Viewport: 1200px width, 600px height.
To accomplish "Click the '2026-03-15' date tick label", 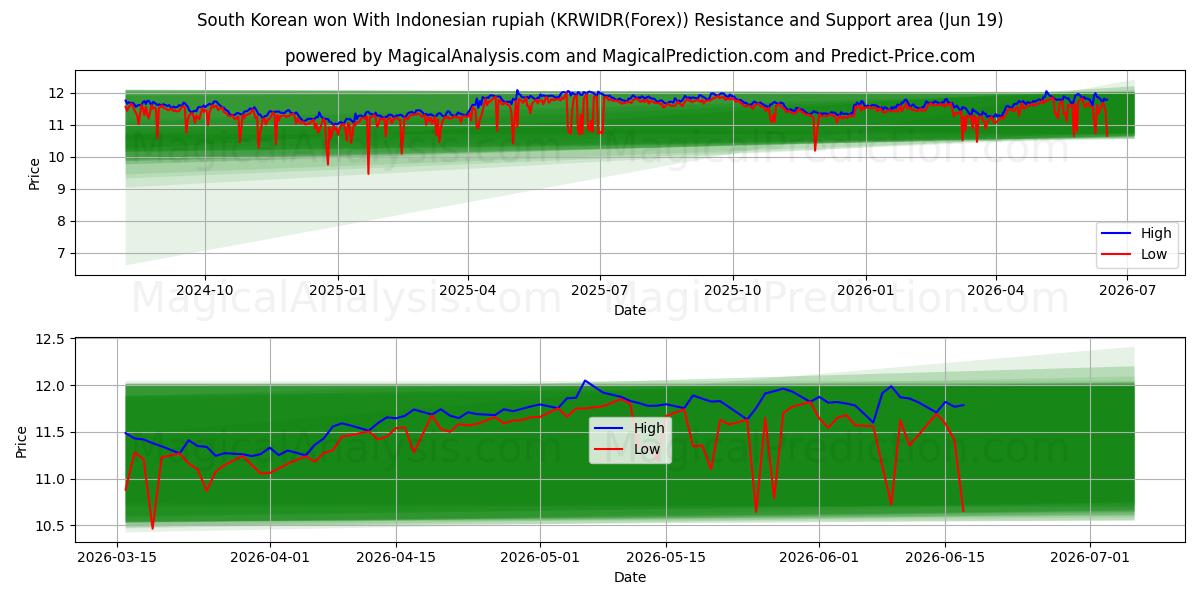I will tap(117, 558).
